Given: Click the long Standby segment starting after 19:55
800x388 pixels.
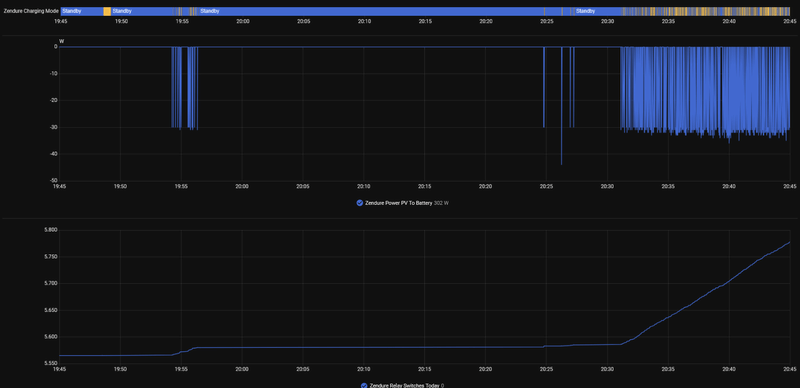Looking at the screenshot, I should [371, 11].
